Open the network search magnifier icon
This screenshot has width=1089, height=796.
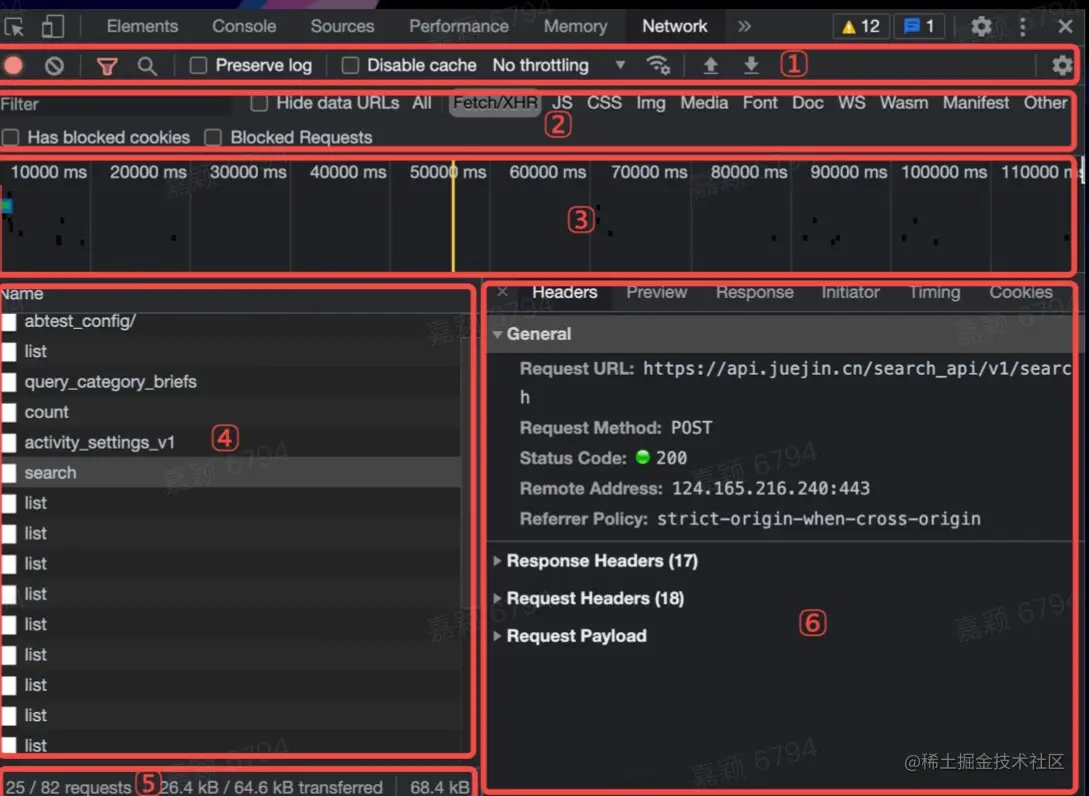(147, 66)
